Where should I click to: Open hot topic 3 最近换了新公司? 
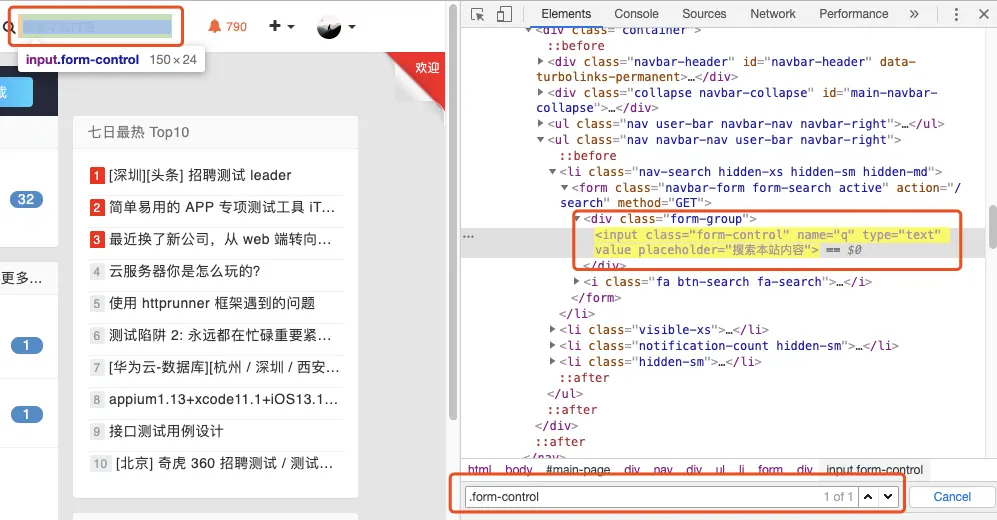pos(220,240)
